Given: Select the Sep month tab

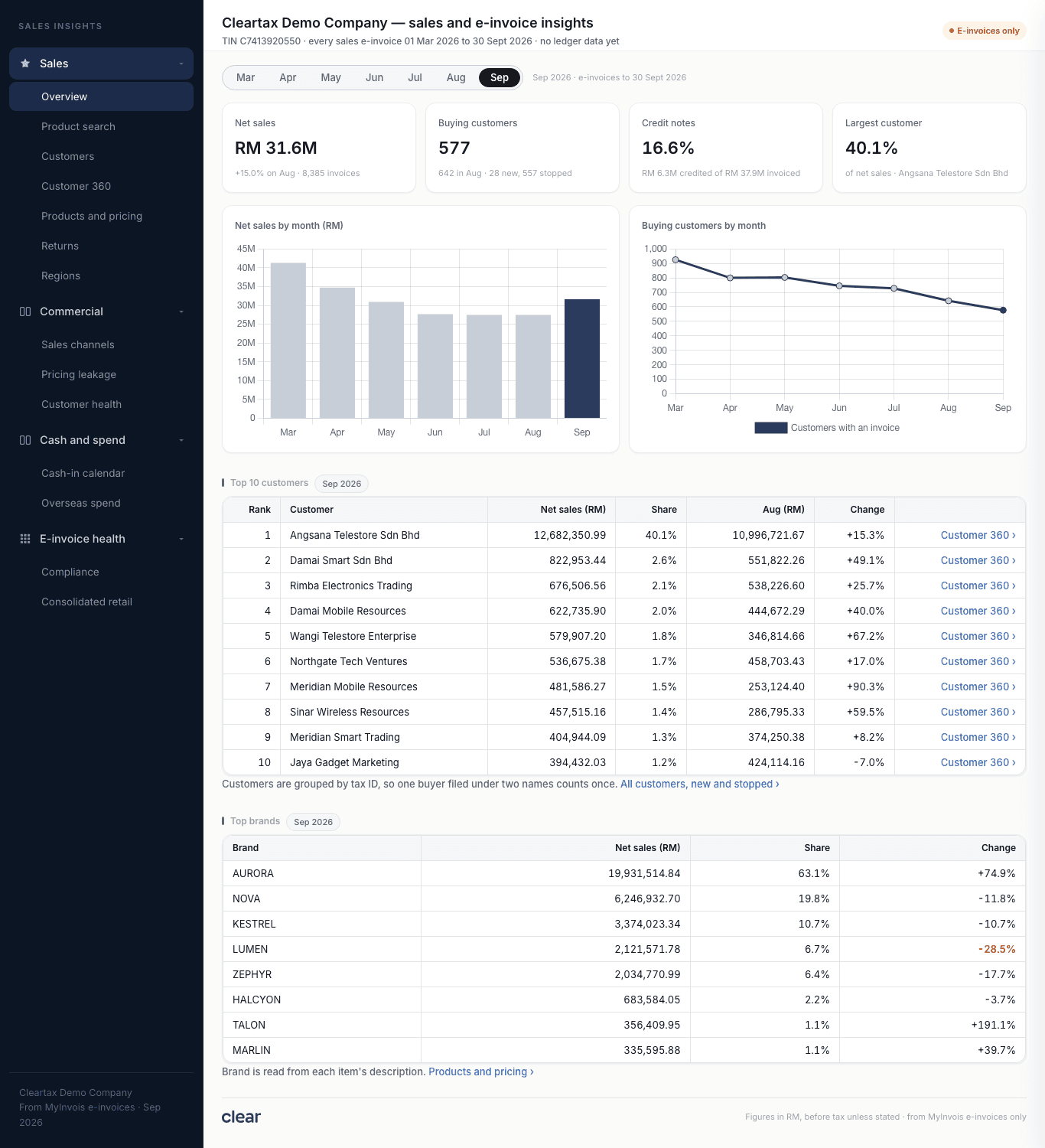Looking at the screenshot, I should tap(500, 77).
